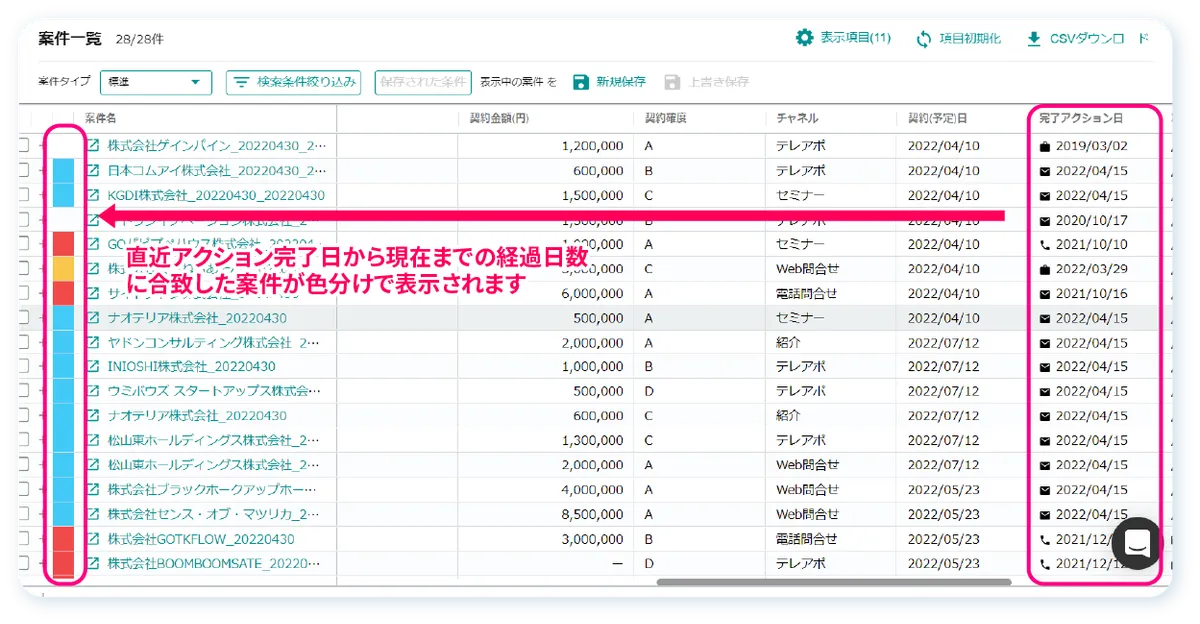
Task: Click the CSVダウンロード download icon
Action: pos(1034,39)
